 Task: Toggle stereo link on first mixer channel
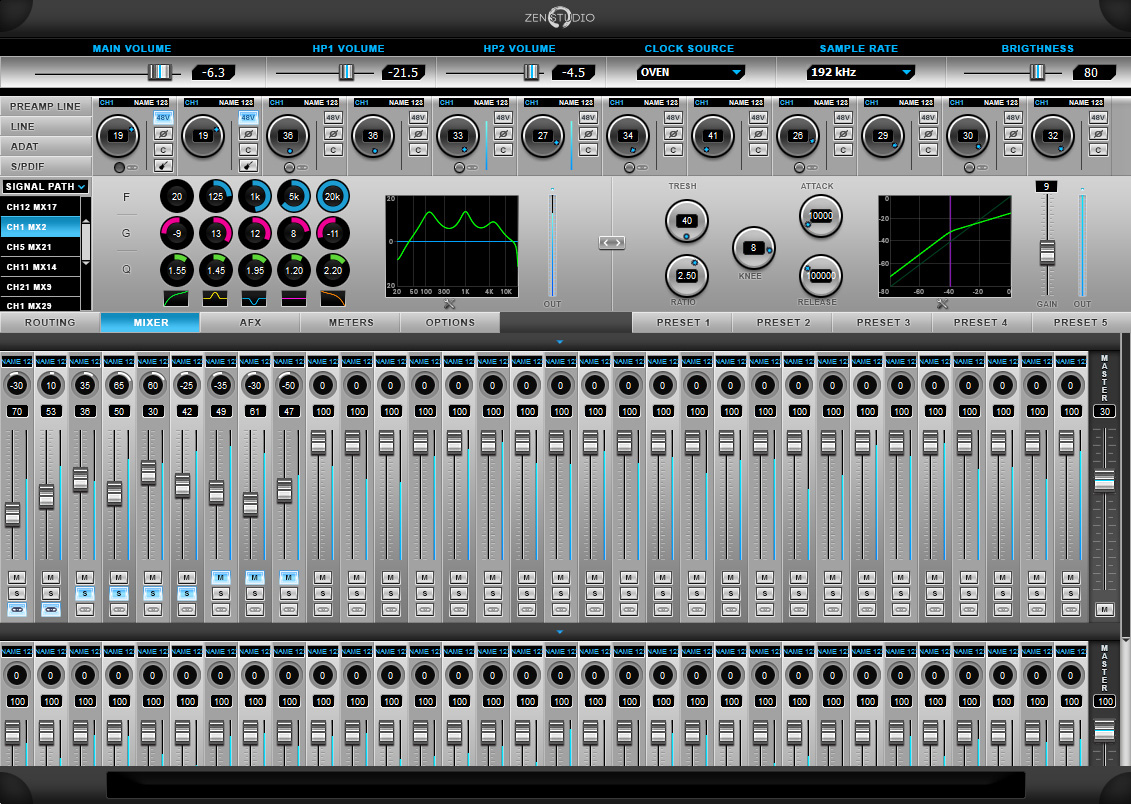(17, 609)
